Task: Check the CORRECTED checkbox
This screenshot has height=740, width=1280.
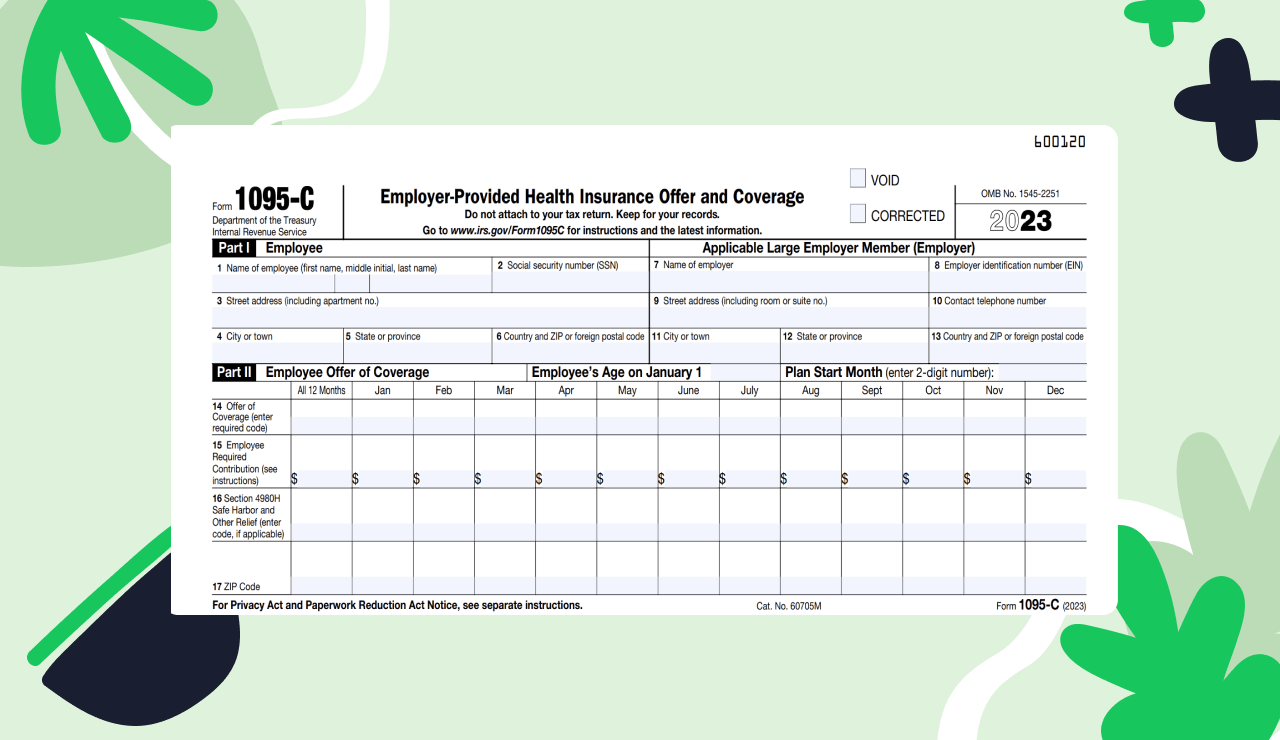Action: (857, 214)
